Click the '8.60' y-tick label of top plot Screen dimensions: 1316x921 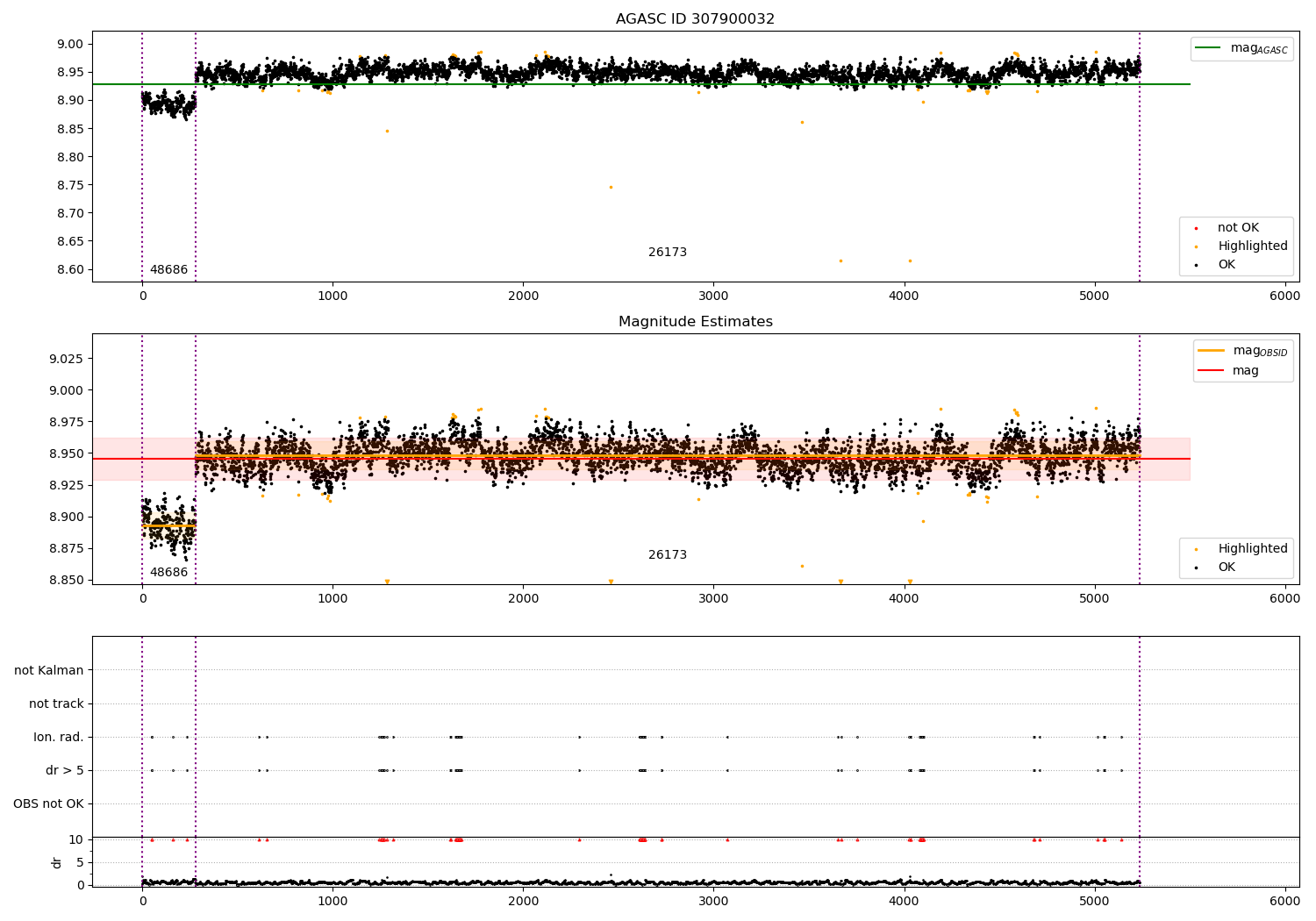point(70,269)
